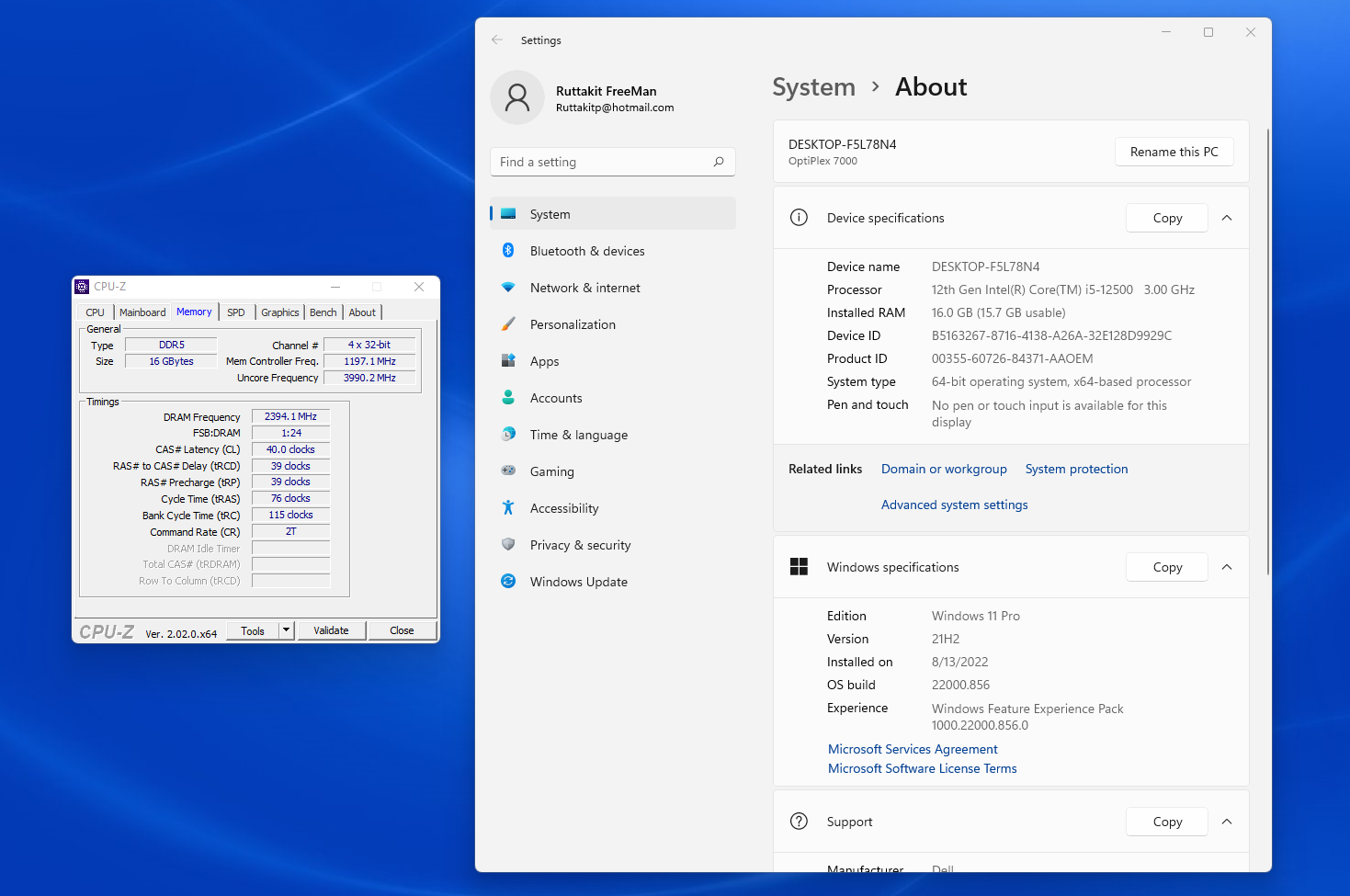Open Microsoft Software License Terms link
1350x896 pixels.
click(x=922, y=768)
